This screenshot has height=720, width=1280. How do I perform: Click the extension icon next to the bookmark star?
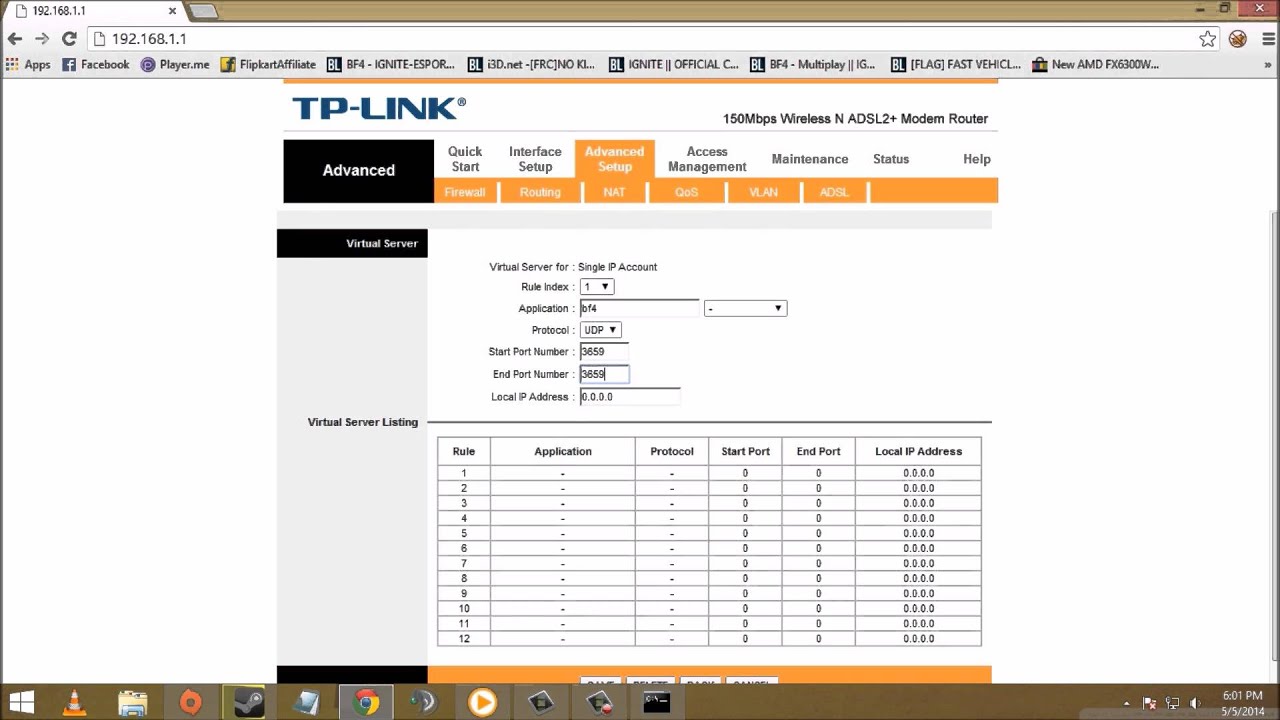pos(1238,39)
